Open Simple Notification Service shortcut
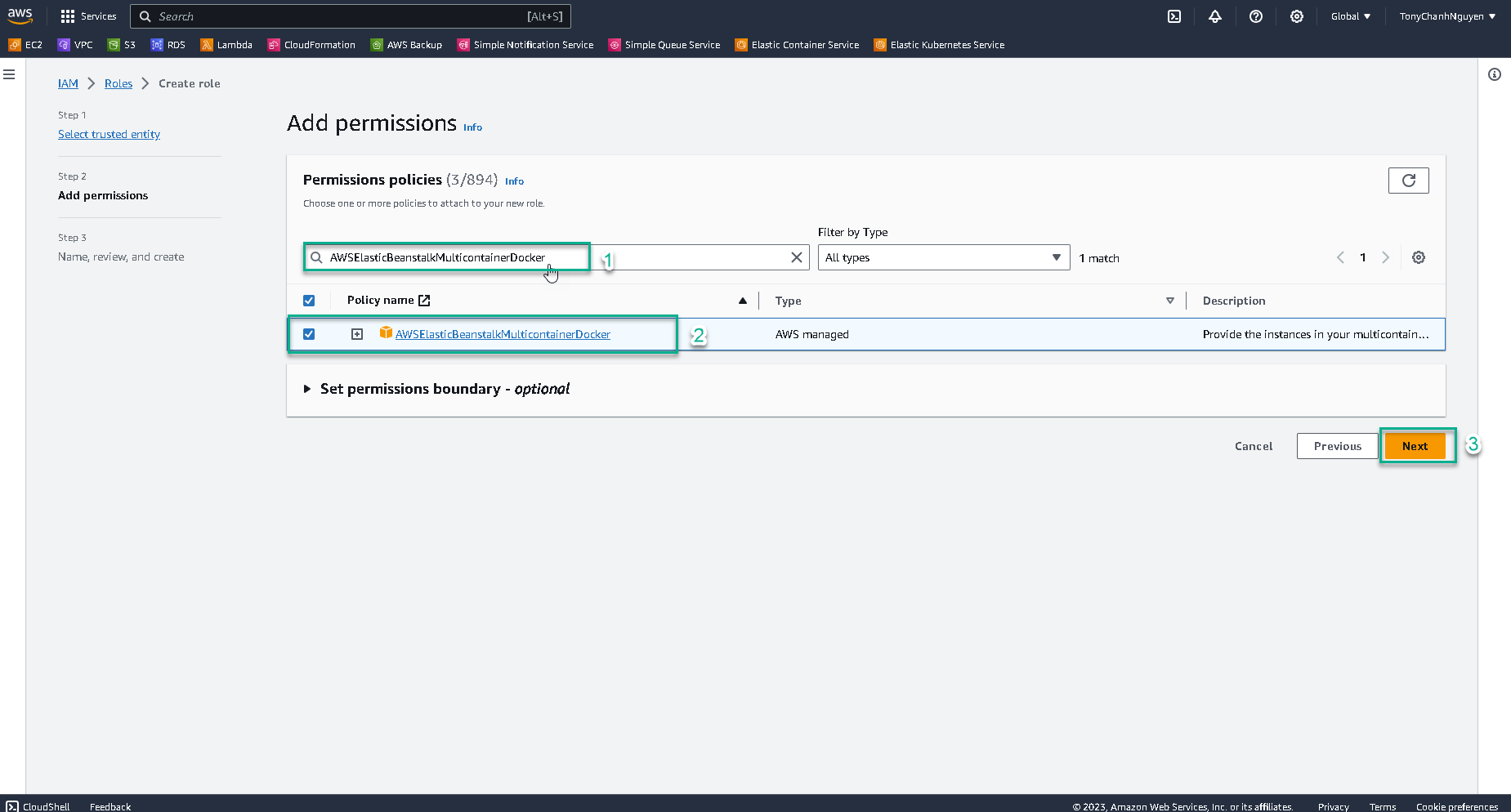This screenshot has height=812, width=1511. pos(525,45)
